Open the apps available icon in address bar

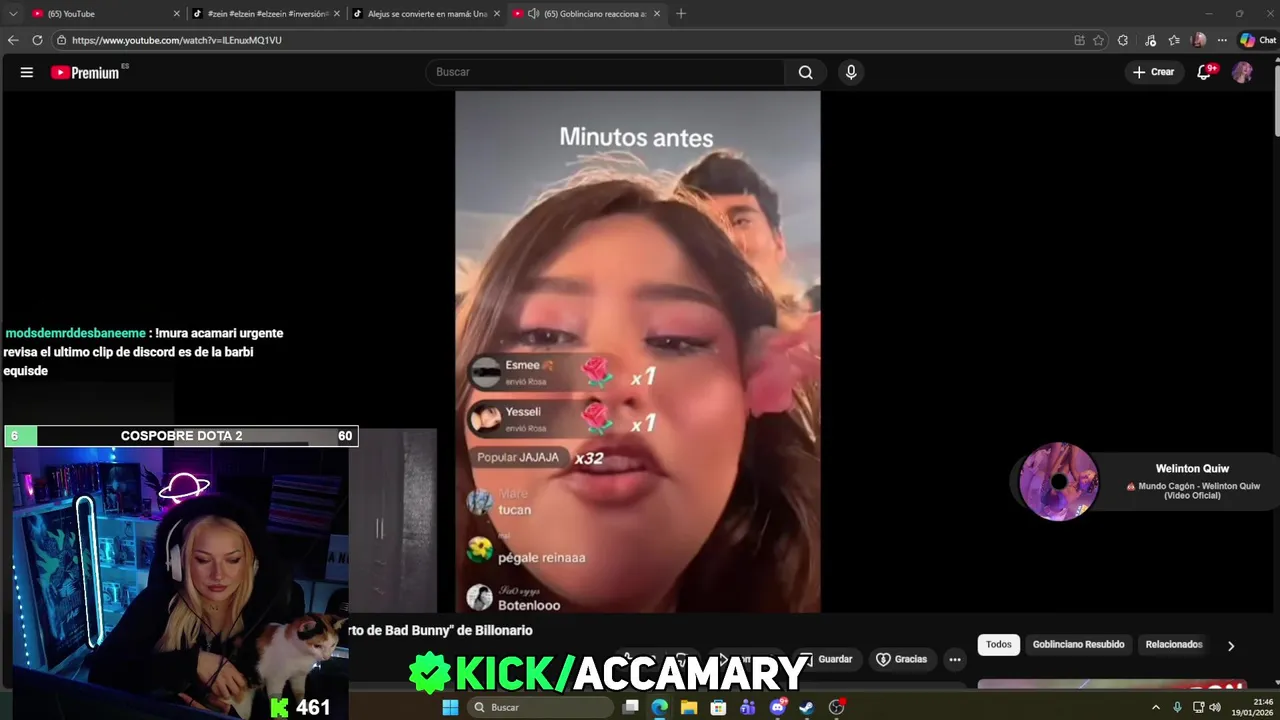(1079, 40)
